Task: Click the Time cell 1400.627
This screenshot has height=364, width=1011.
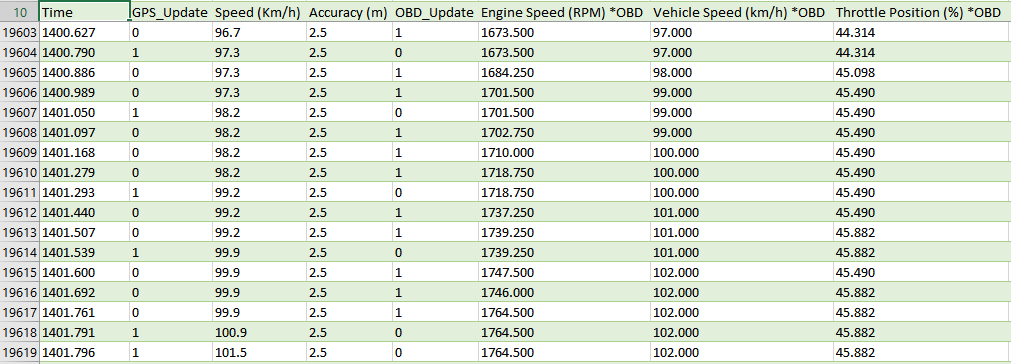Action: (x=84, y=33)
